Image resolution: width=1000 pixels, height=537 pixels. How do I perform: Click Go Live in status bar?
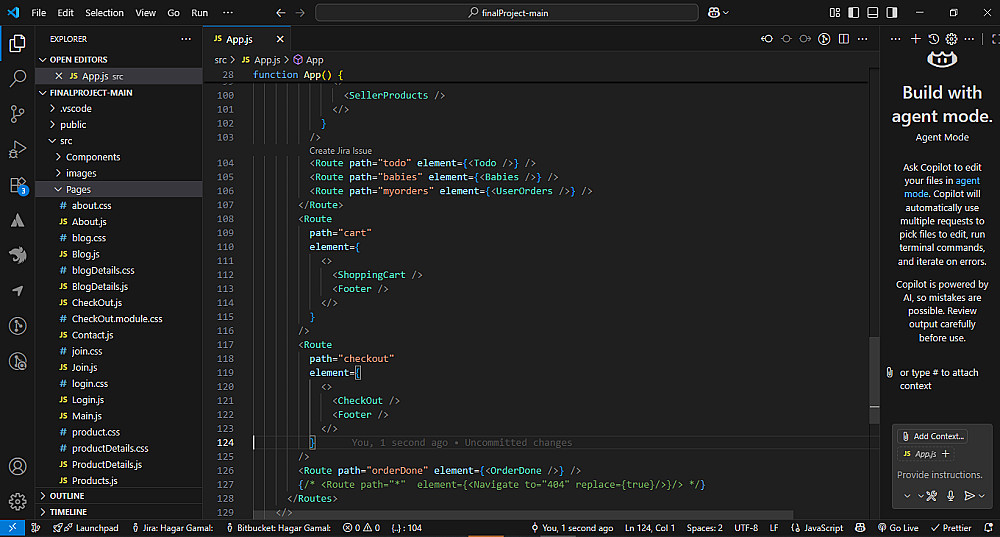[x=897, y=528]
